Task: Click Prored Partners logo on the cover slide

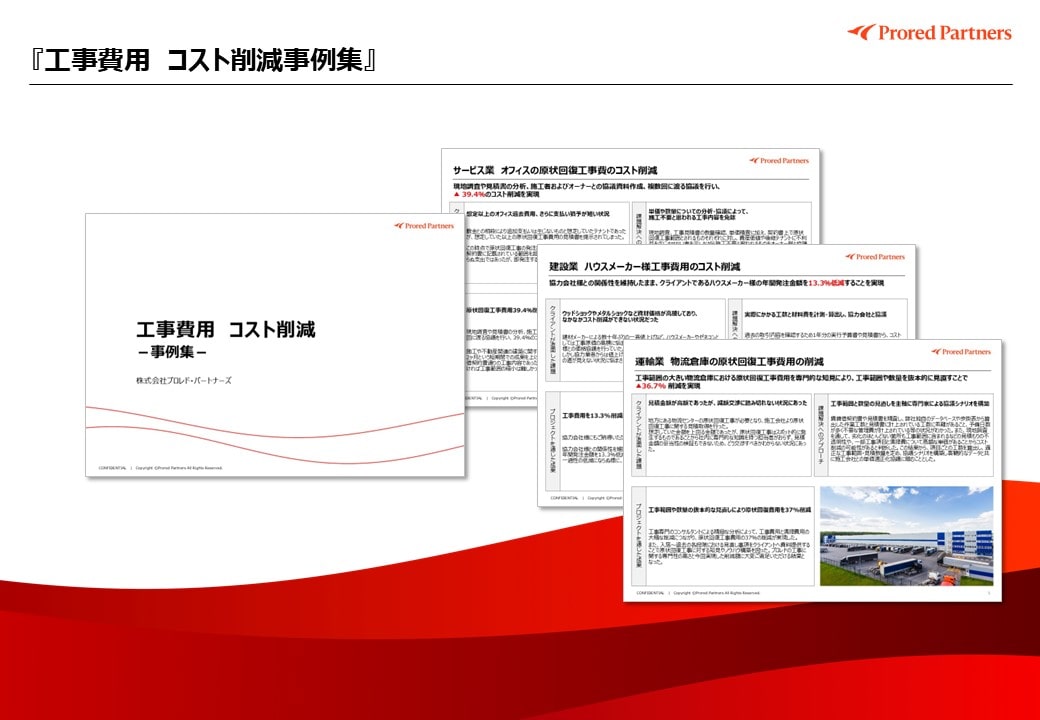Action: (424, 225)
